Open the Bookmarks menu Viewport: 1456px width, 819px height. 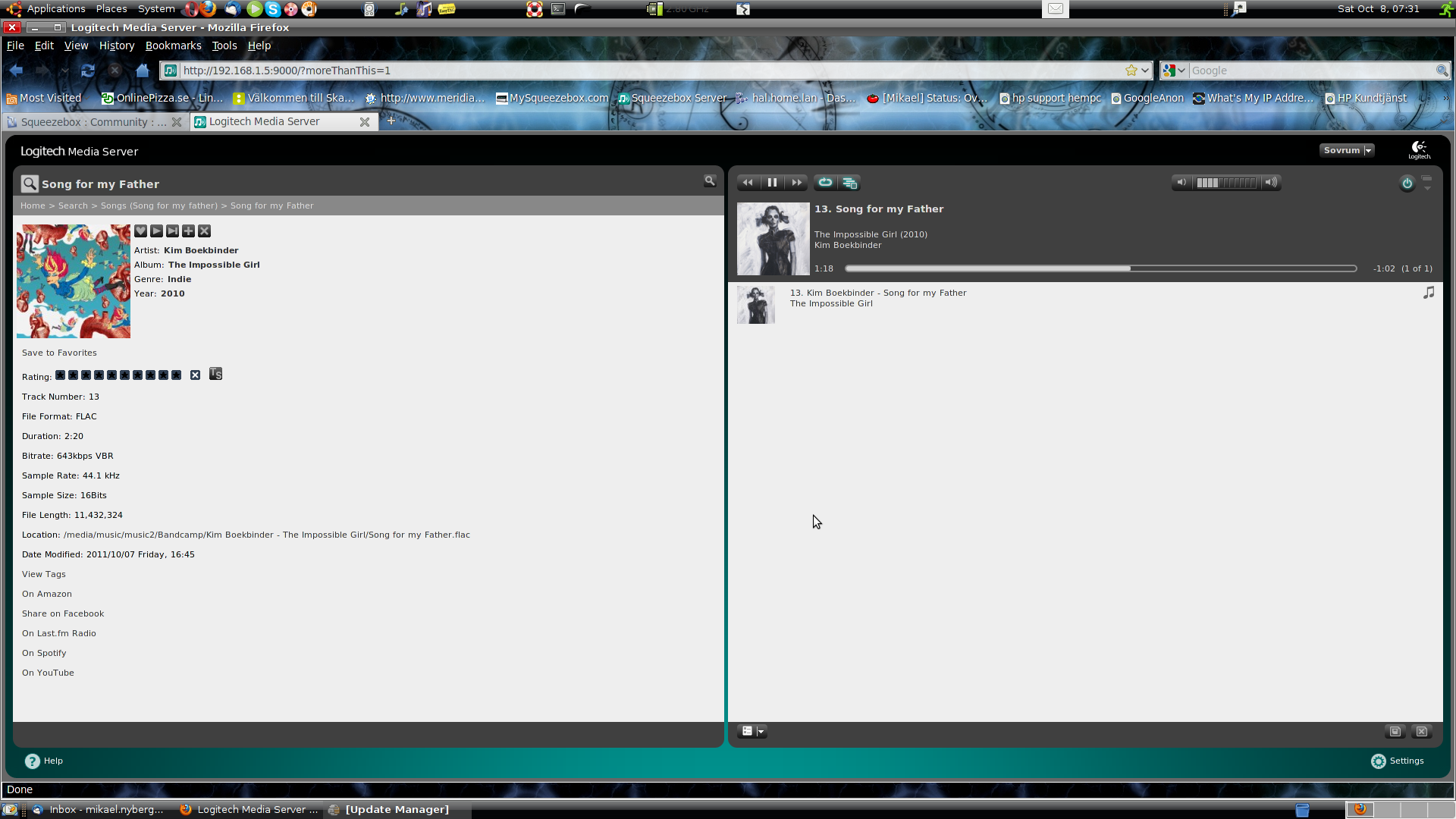tap(173, 45)
